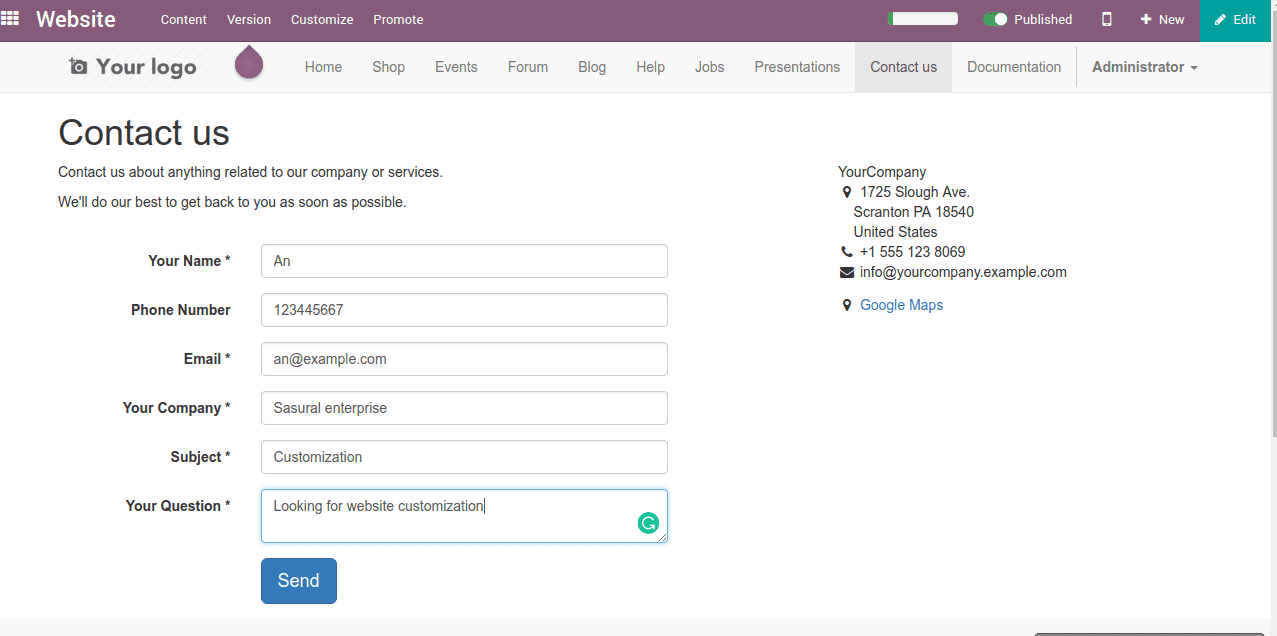1277x636 pixels.
Task: Navigate to the Forum menu item
Action: coord(527,67)
